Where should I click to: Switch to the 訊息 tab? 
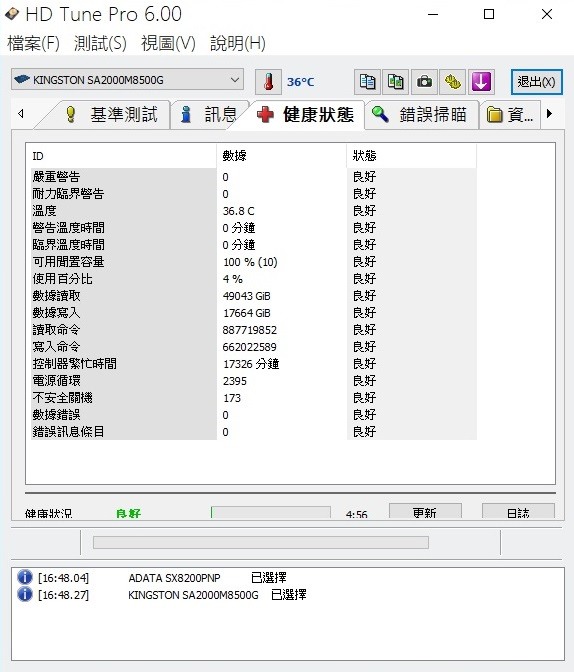click(209, 114)
